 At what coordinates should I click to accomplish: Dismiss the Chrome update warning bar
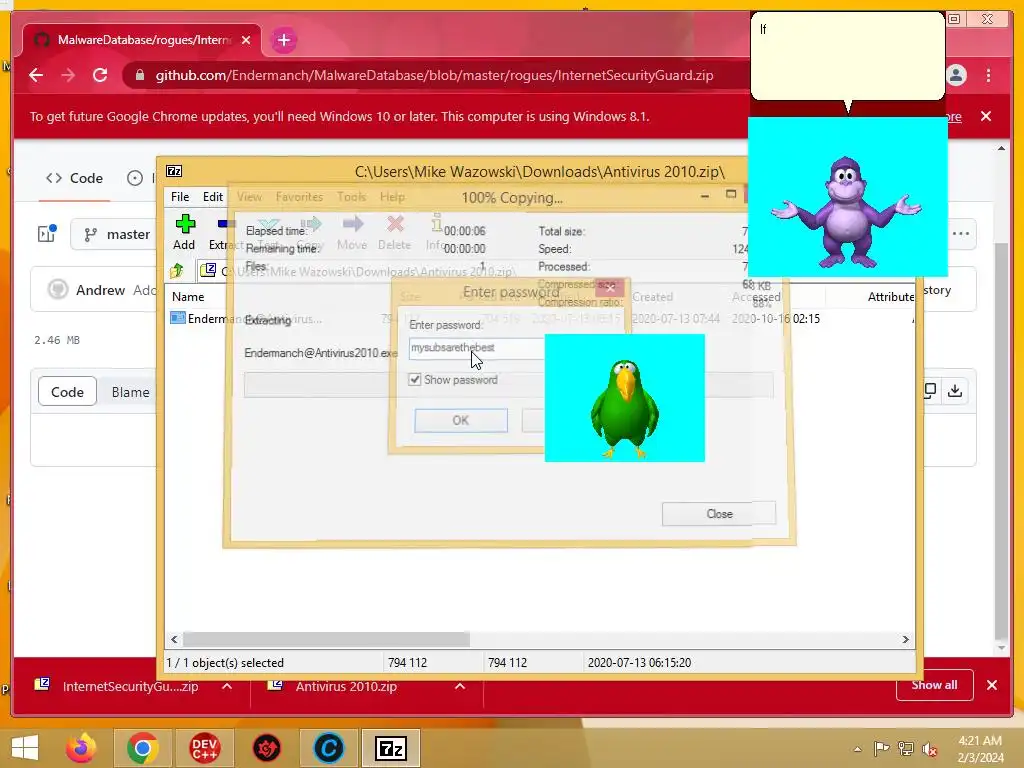[x=986, y=116]
